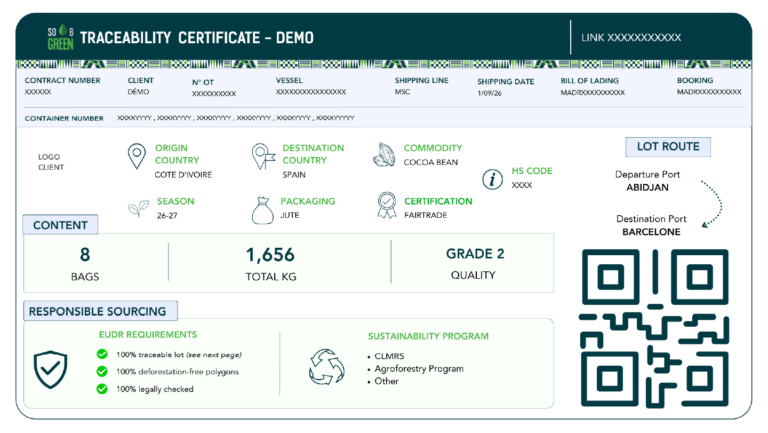
Task: Click the check next to 100% legally checked
Action: [102, 389]
